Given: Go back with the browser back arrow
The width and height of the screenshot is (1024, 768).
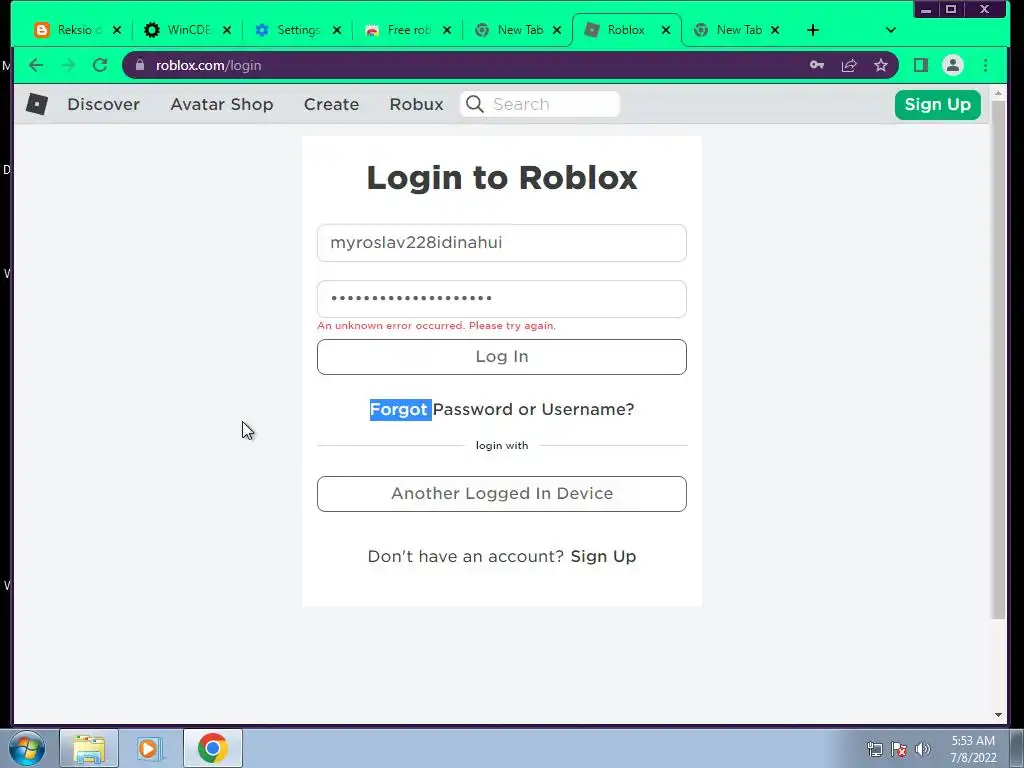Looking at the screenshot, I should point(36,65).
